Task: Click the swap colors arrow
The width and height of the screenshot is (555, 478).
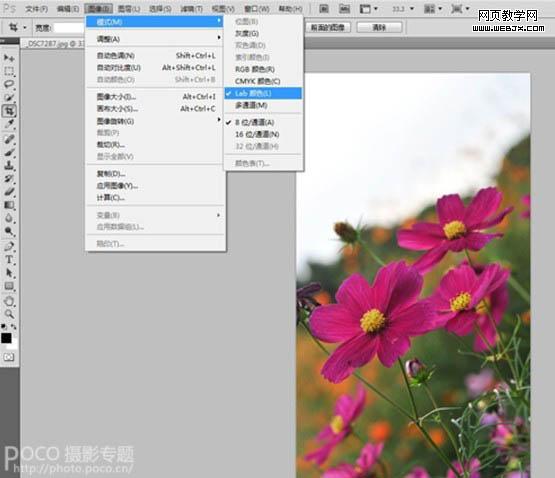Action: pos(13,326)
